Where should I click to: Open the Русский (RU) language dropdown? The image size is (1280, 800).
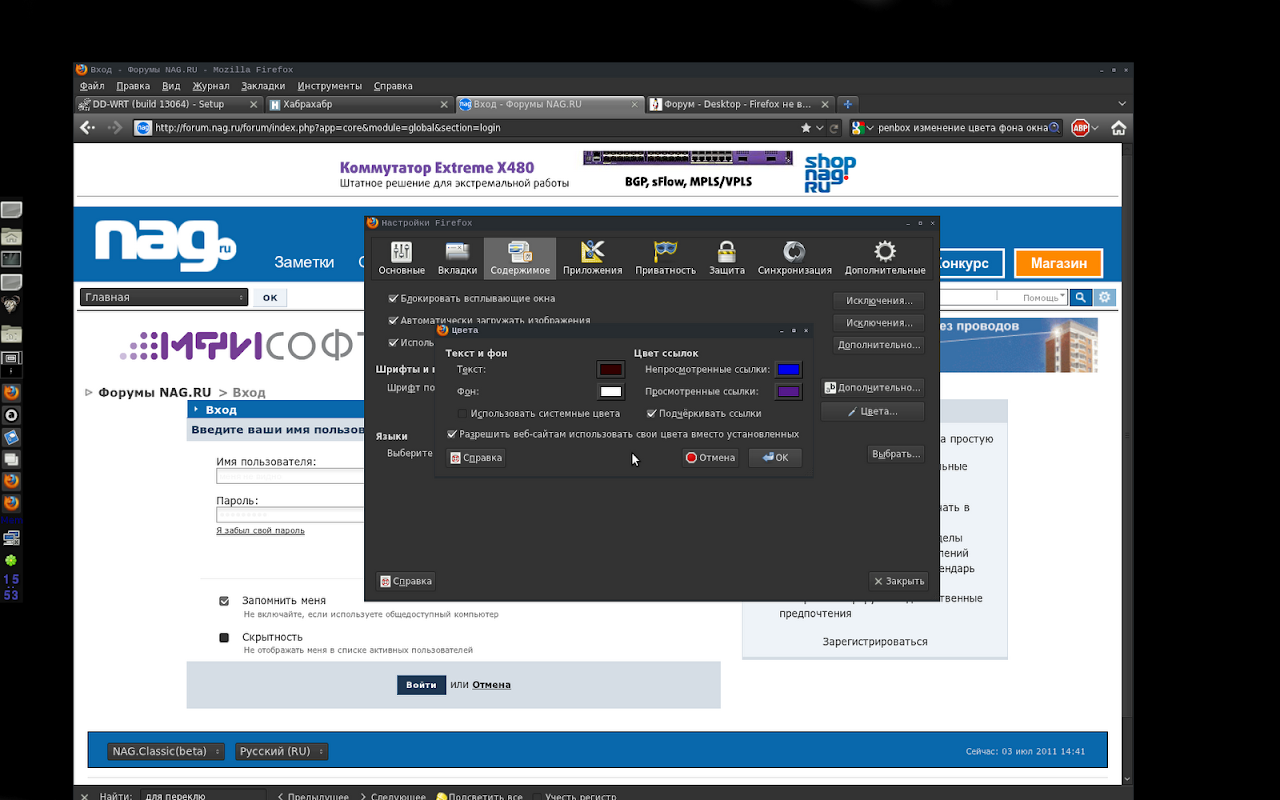click(281, 752)
